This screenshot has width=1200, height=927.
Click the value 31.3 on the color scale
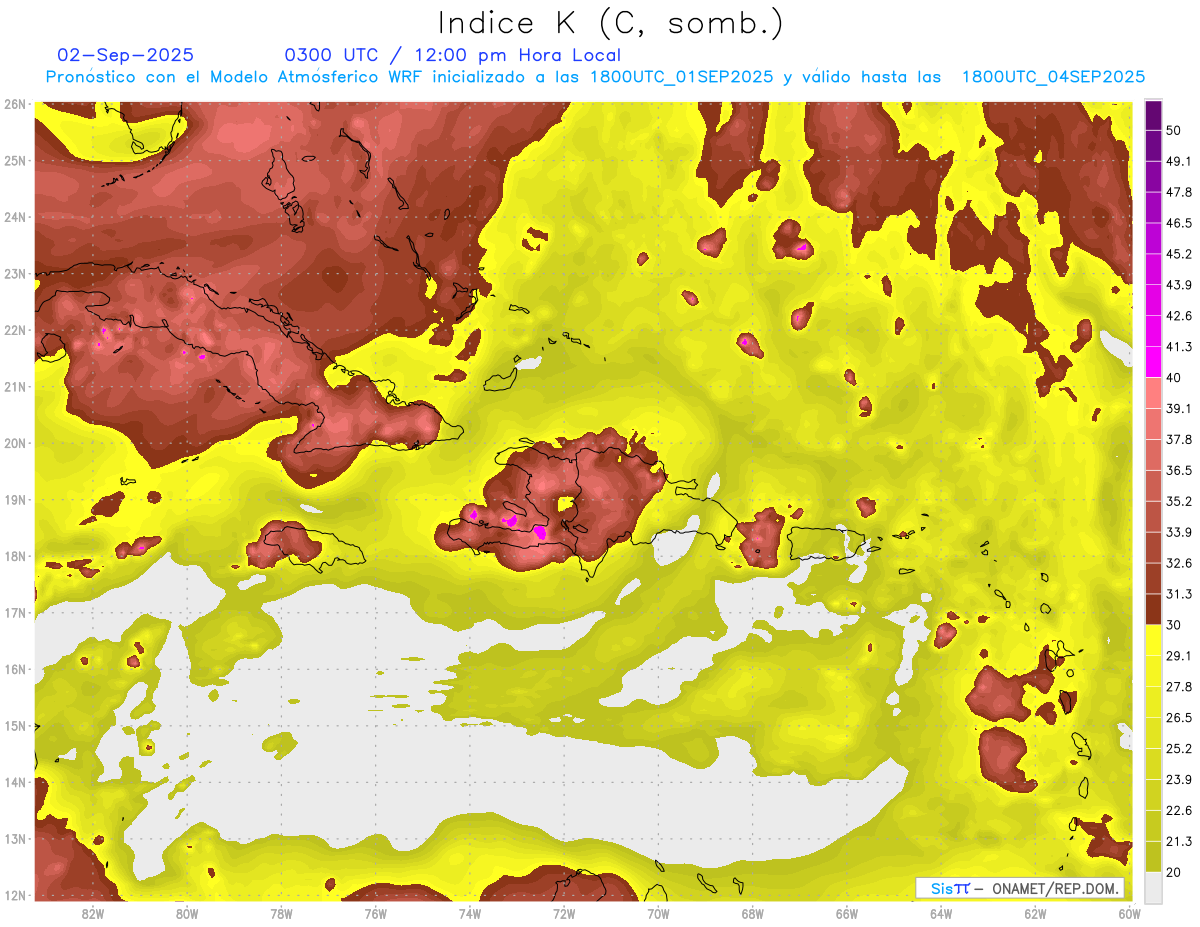pos(1179,594)
